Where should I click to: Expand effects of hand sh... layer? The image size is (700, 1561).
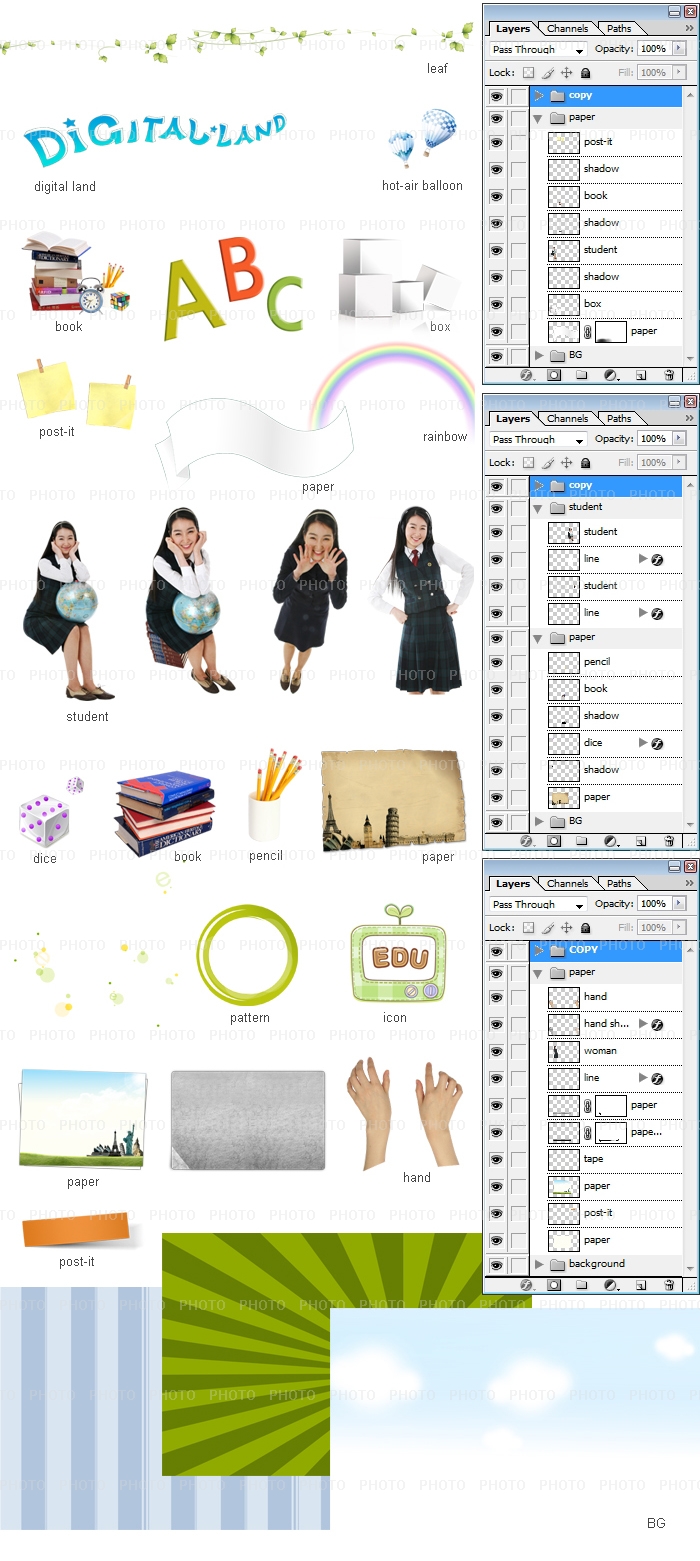point(643,1024)
